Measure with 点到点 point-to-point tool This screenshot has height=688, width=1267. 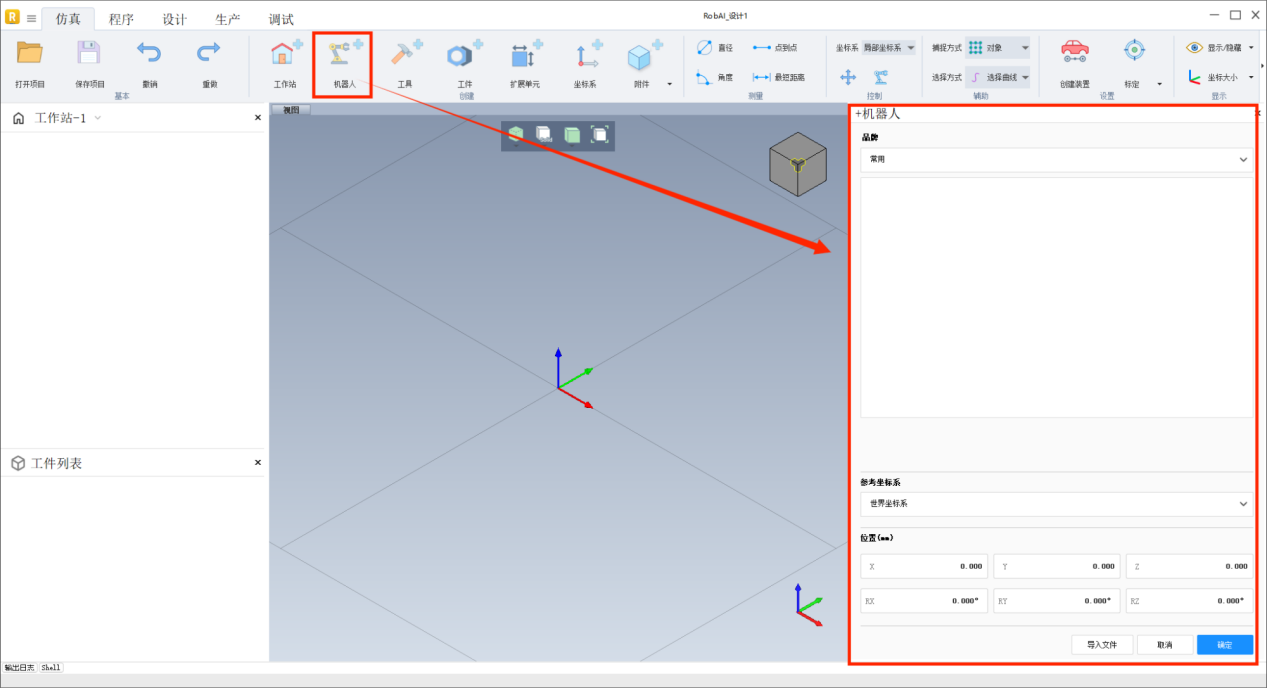pos(776,47)
